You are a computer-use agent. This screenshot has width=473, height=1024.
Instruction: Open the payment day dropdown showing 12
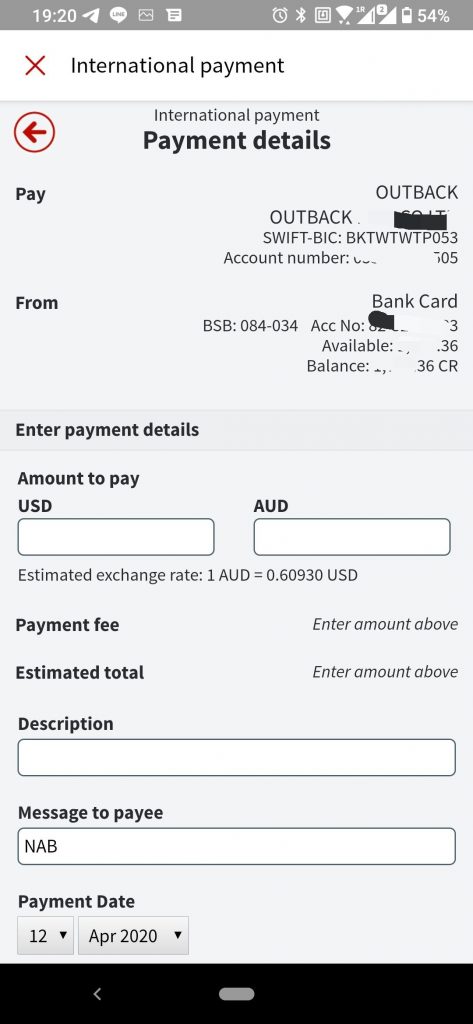click(x=46, y=936)
